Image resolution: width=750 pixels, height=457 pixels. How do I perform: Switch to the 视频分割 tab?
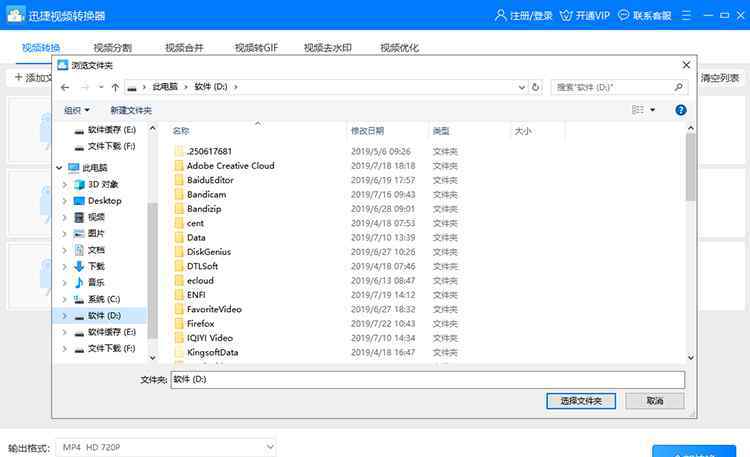pyautogui.click(x=112, y=47)
